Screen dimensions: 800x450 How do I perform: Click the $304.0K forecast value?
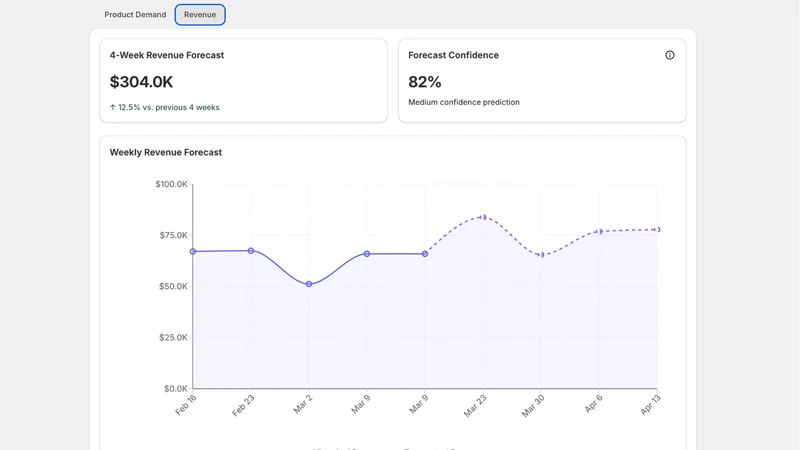(141, 82)
